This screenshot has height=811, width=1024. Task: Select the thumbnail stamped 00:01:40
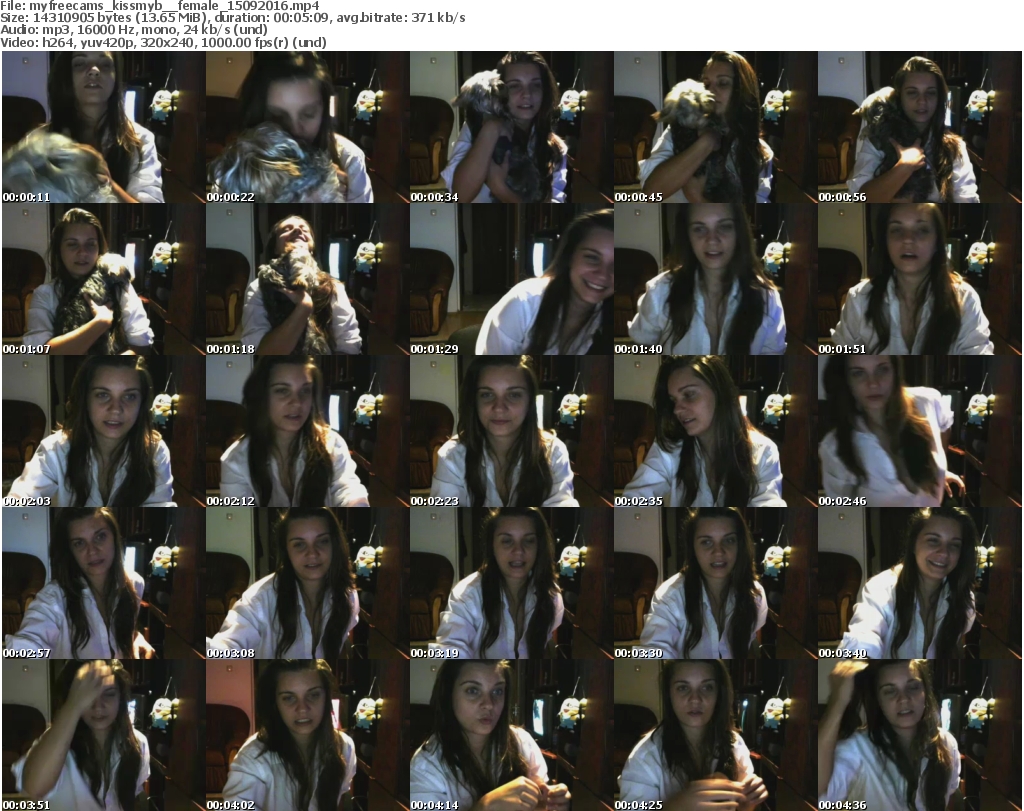pos(716,279)
